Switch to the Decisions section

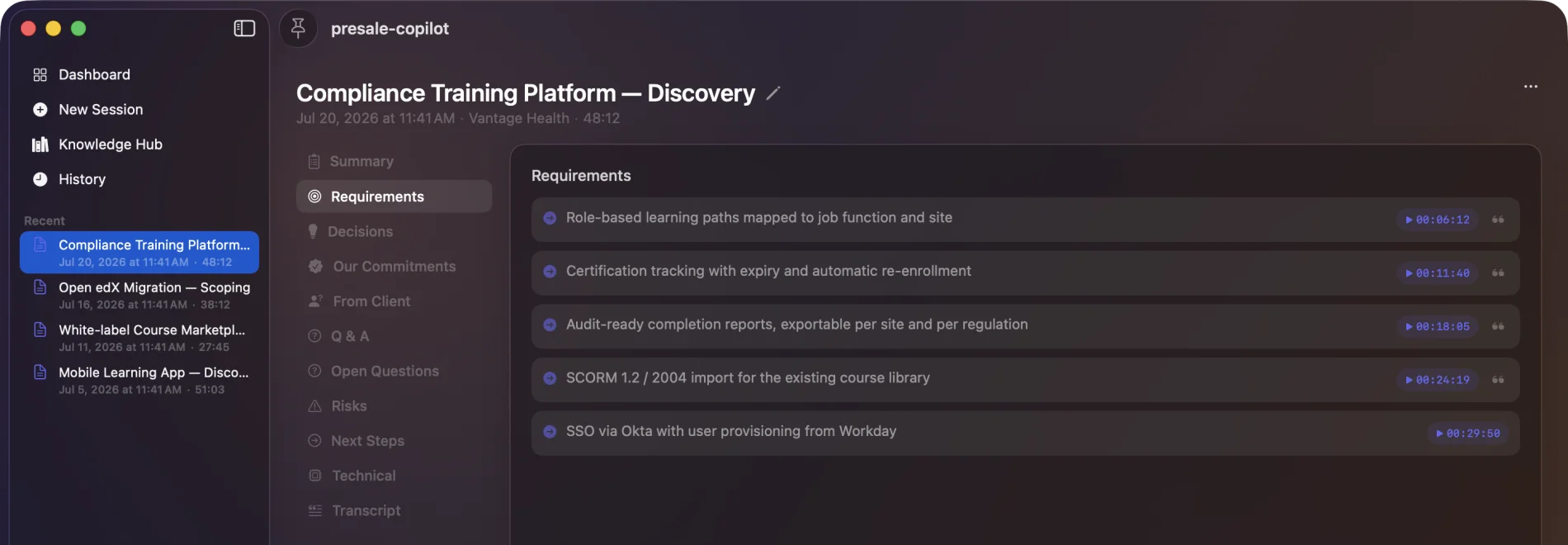[394, 231]
